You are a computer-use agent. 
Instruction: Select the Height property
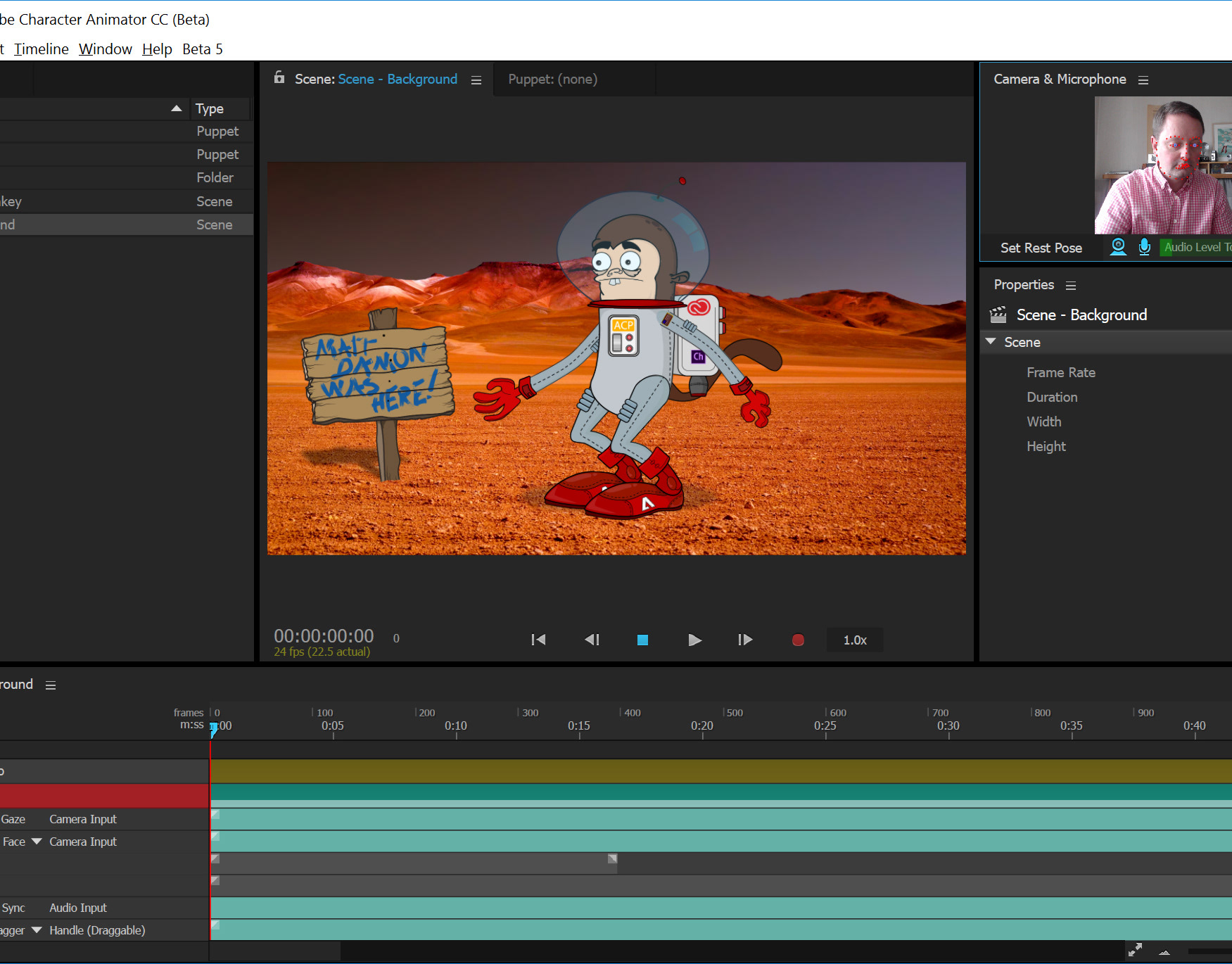[1046, 446]
